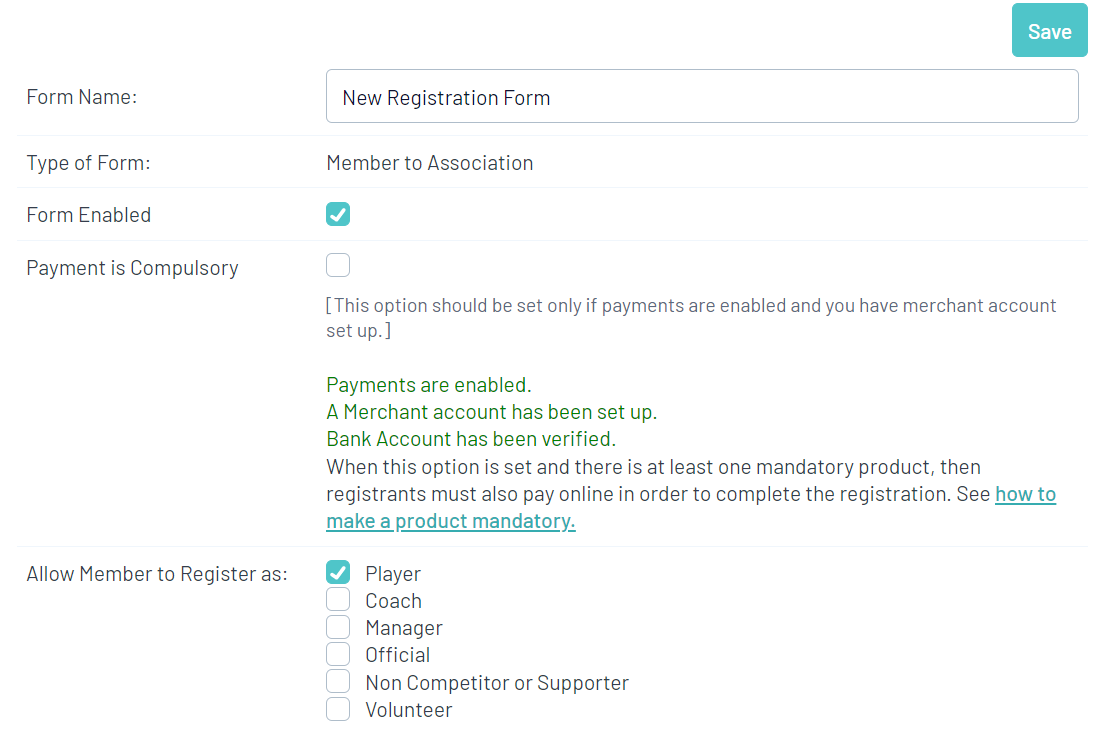Toggle the Volunteer checkbox on

pyautogui.click(x=338, y=709)
